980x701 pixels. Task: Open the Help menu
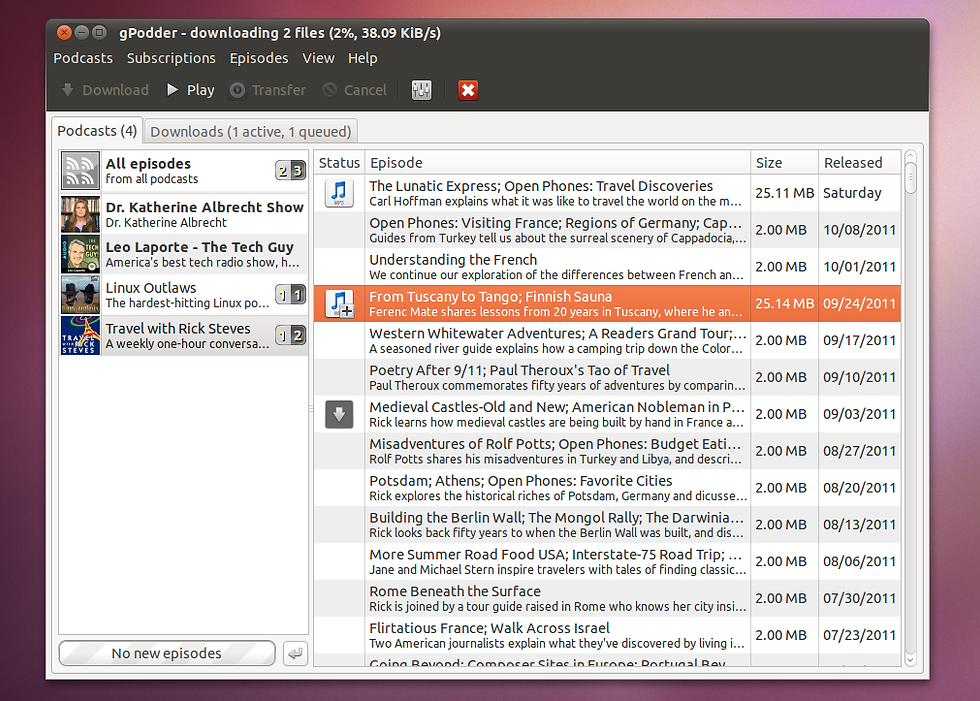(362, 58)
